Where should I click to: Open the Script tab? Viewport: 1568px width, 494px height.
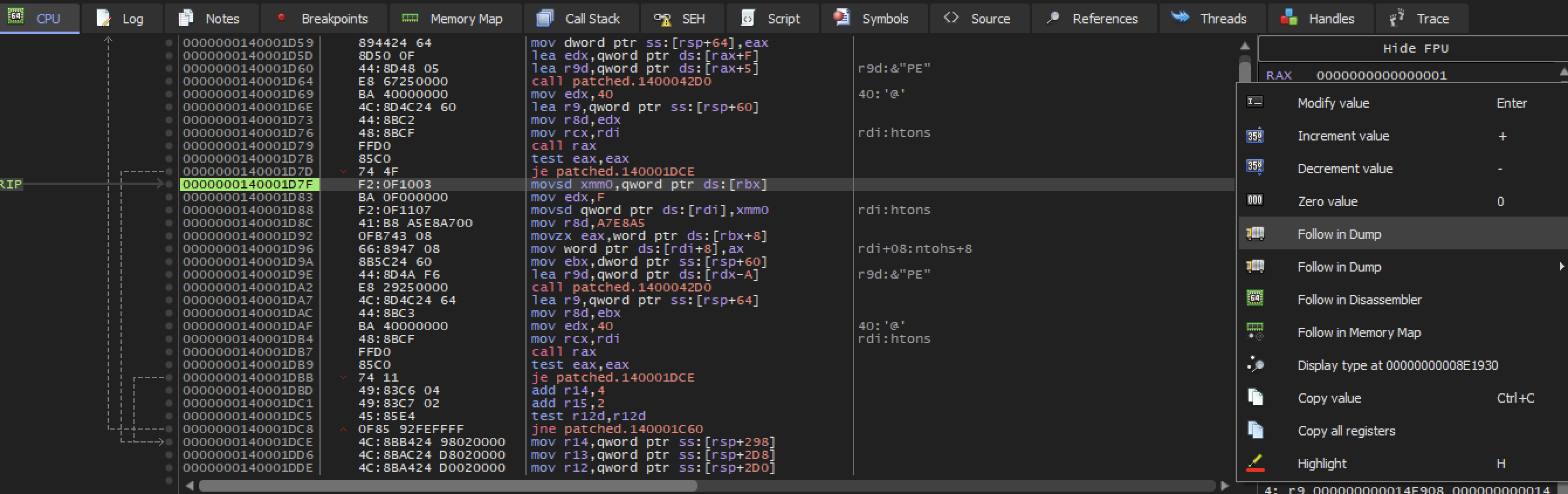(772, 18)
